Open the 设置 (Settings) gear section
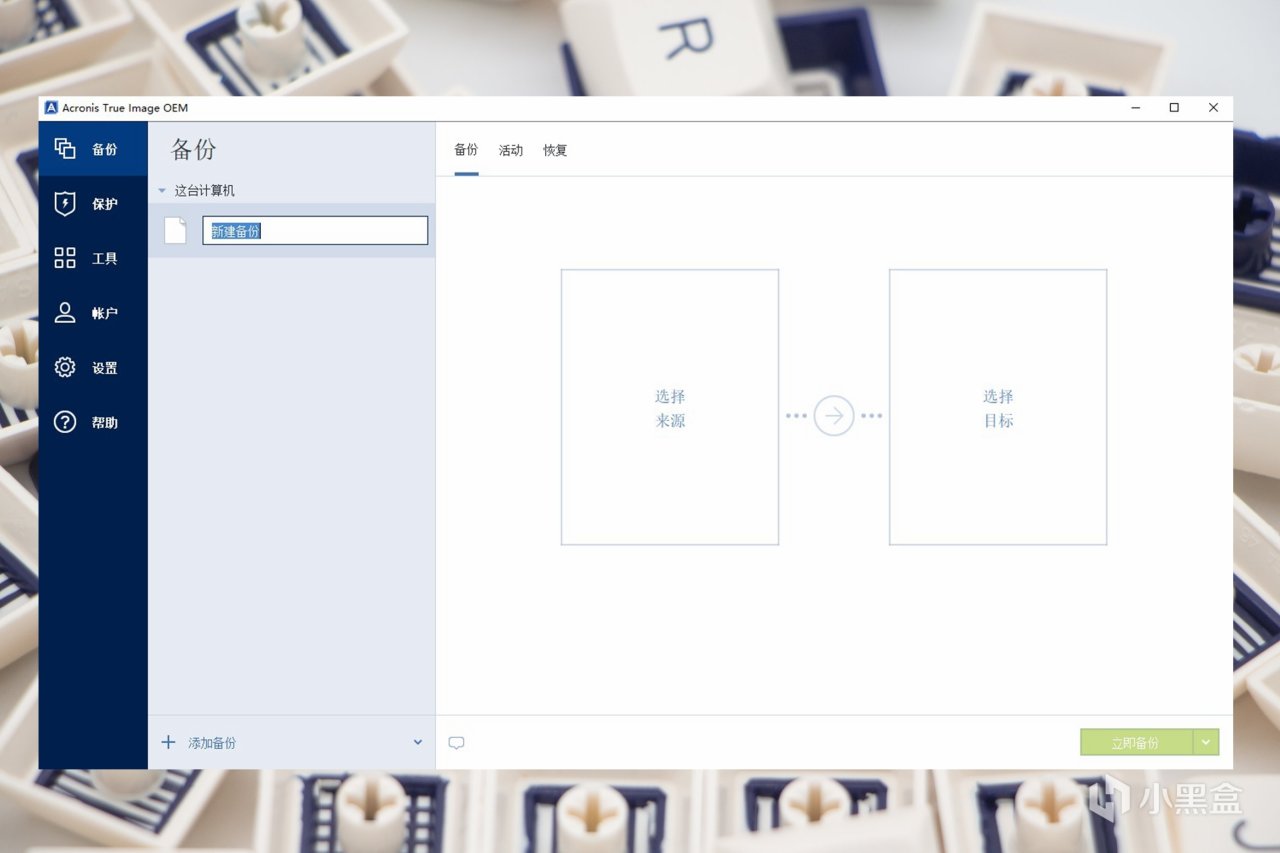The height and width of the screenshot is (853, 1280). click(93, 368)
